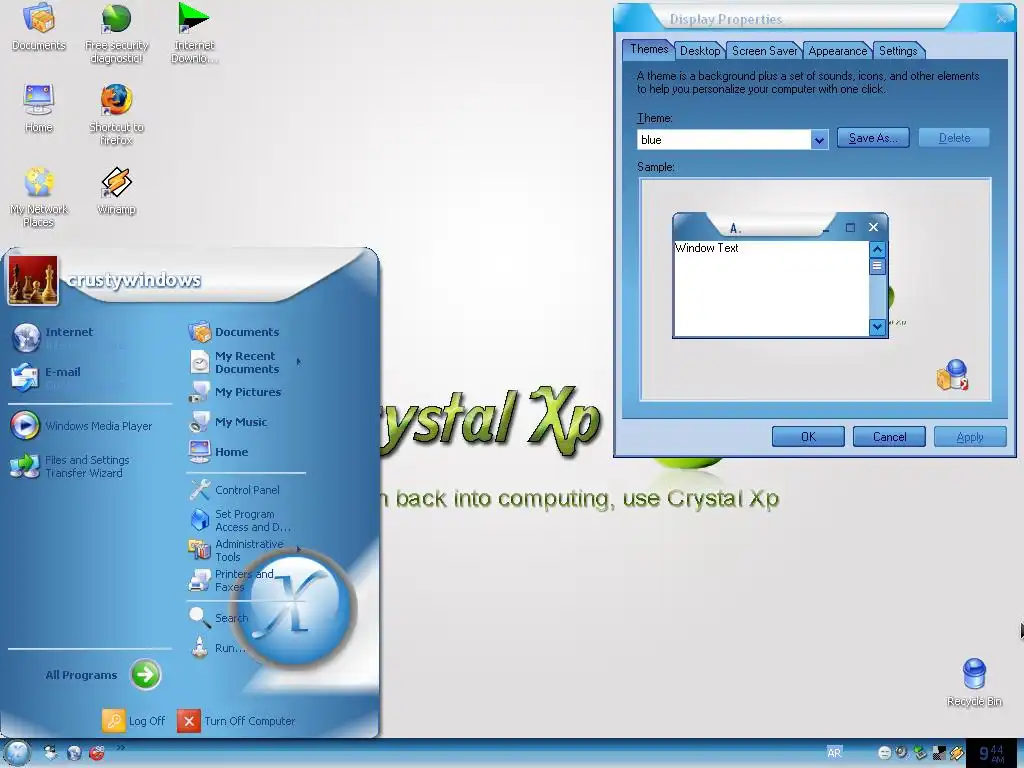Click the volume tray icon
The image size is (1024, 768).
pos(902,752)
